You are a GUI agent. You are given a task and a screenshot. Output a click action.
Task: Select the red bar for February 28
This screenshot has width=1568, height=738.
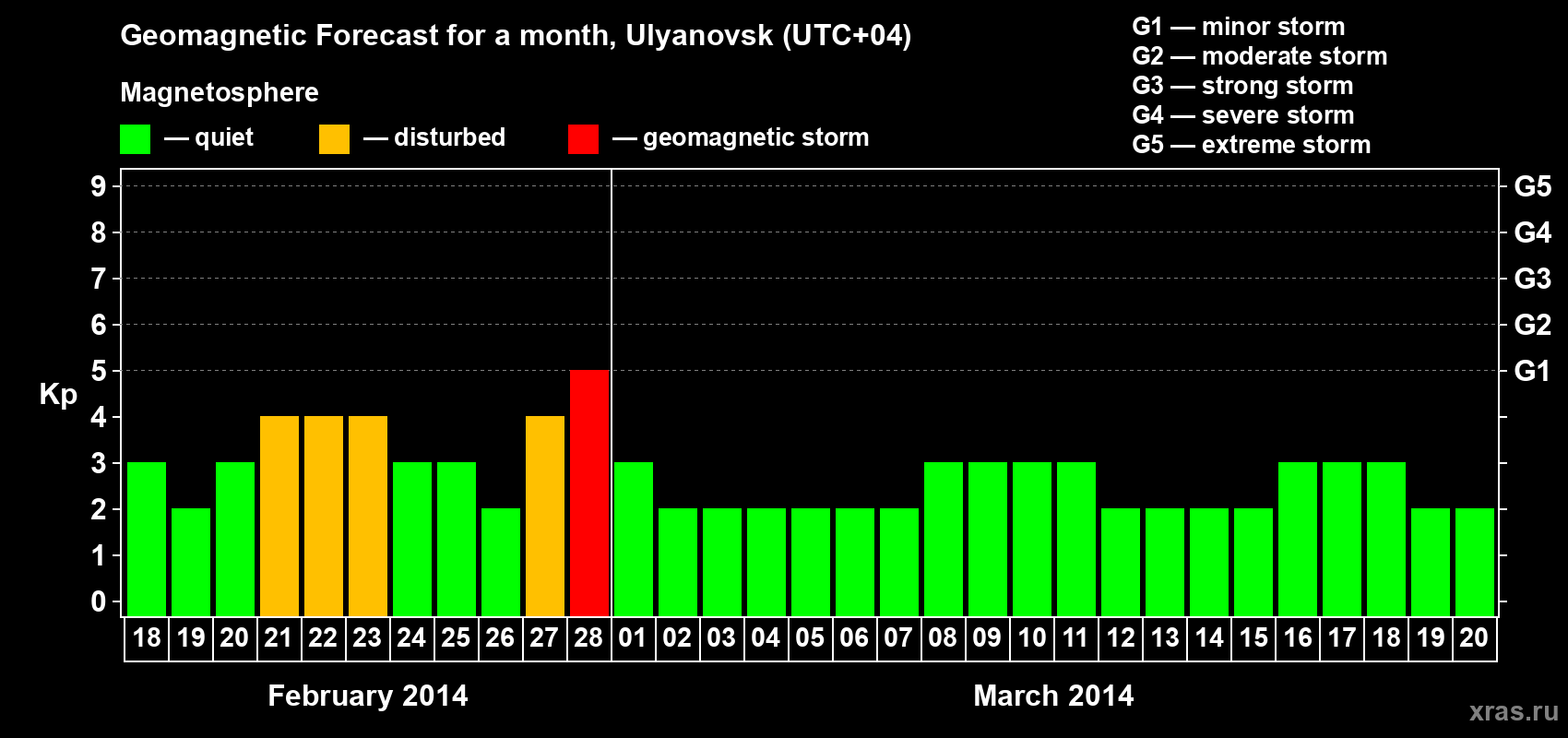pyautogui.click(x=589, y=493)
